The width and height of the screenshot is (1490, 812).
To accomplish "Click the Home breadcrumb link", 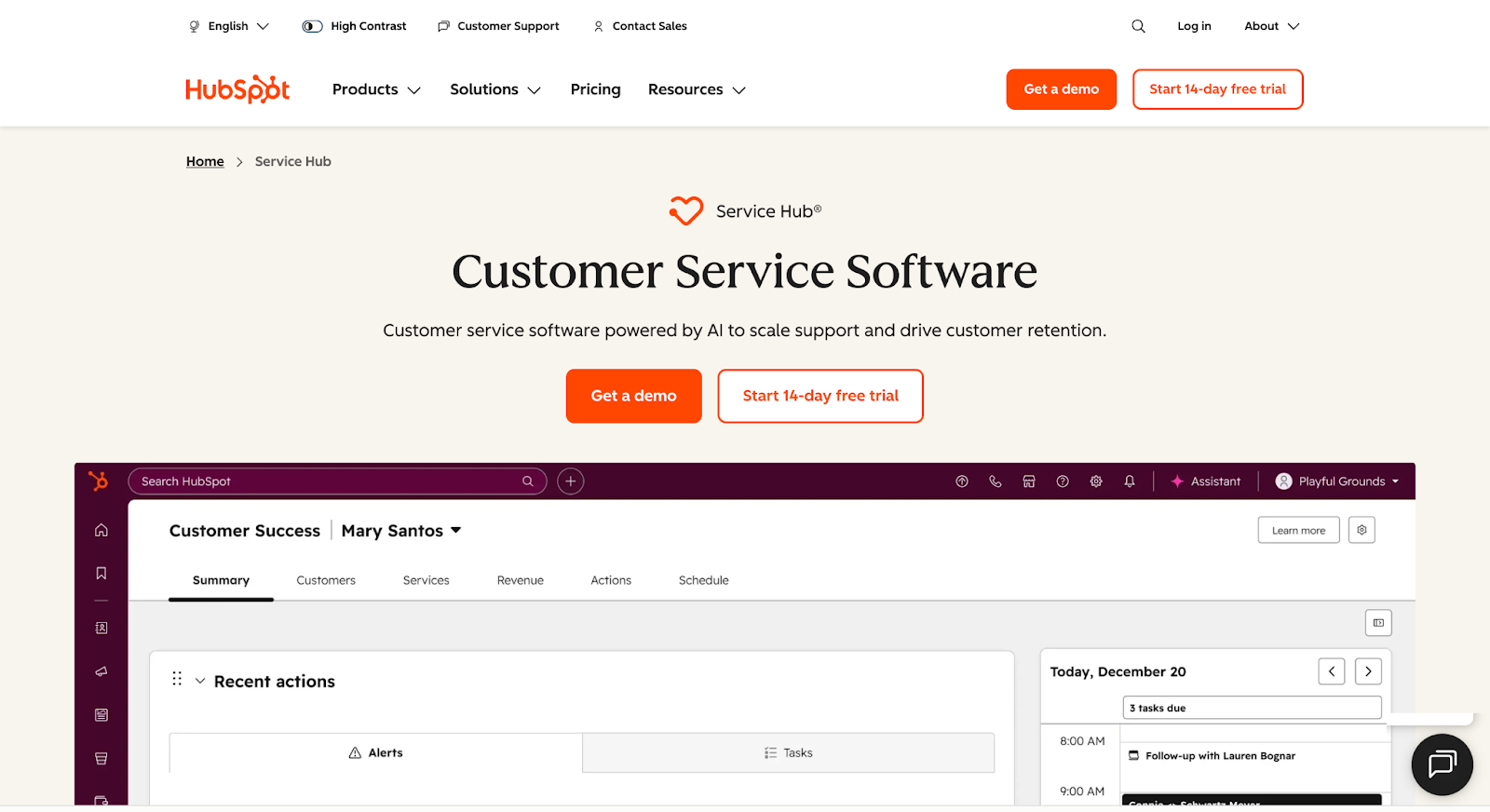I will pyautogui.click(x=205, y=161).
